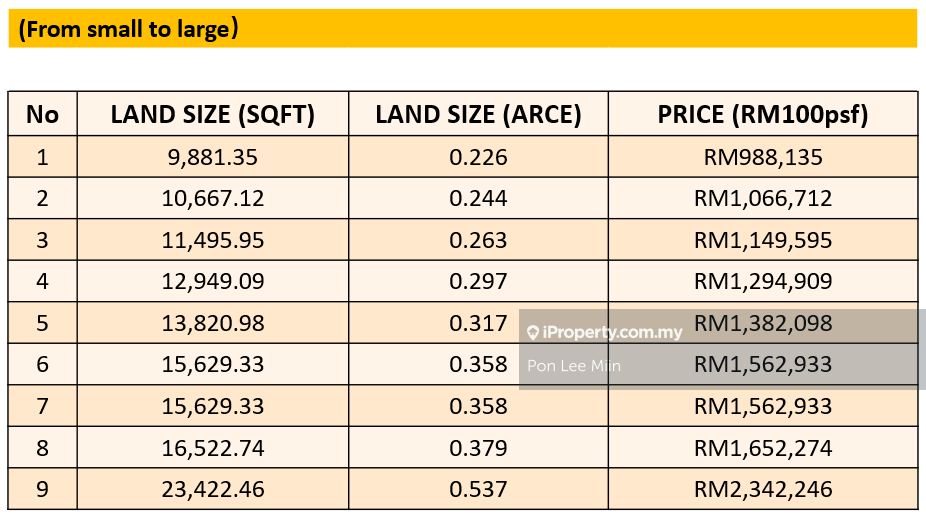This screenshot has height=516, width=926.
Task: Click the Pon Lee Miin agent name
Action: tap(574, 366)
